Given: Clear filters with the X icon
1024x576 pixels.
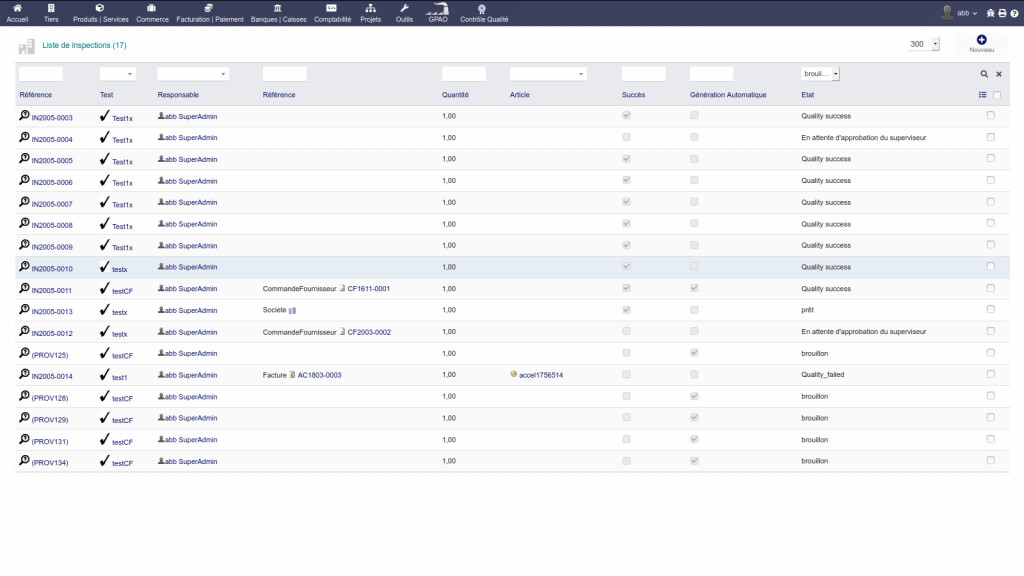Looking at the screenshot, I should (998, 74).
